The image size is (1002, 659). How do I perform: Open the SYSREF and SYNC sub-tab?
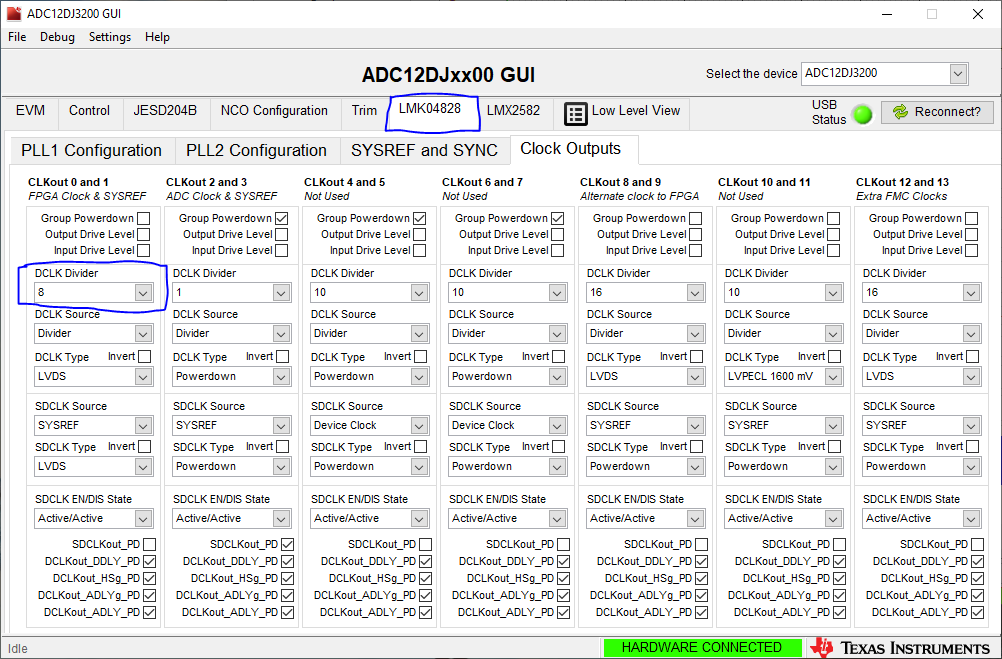[x=424, y=151]
